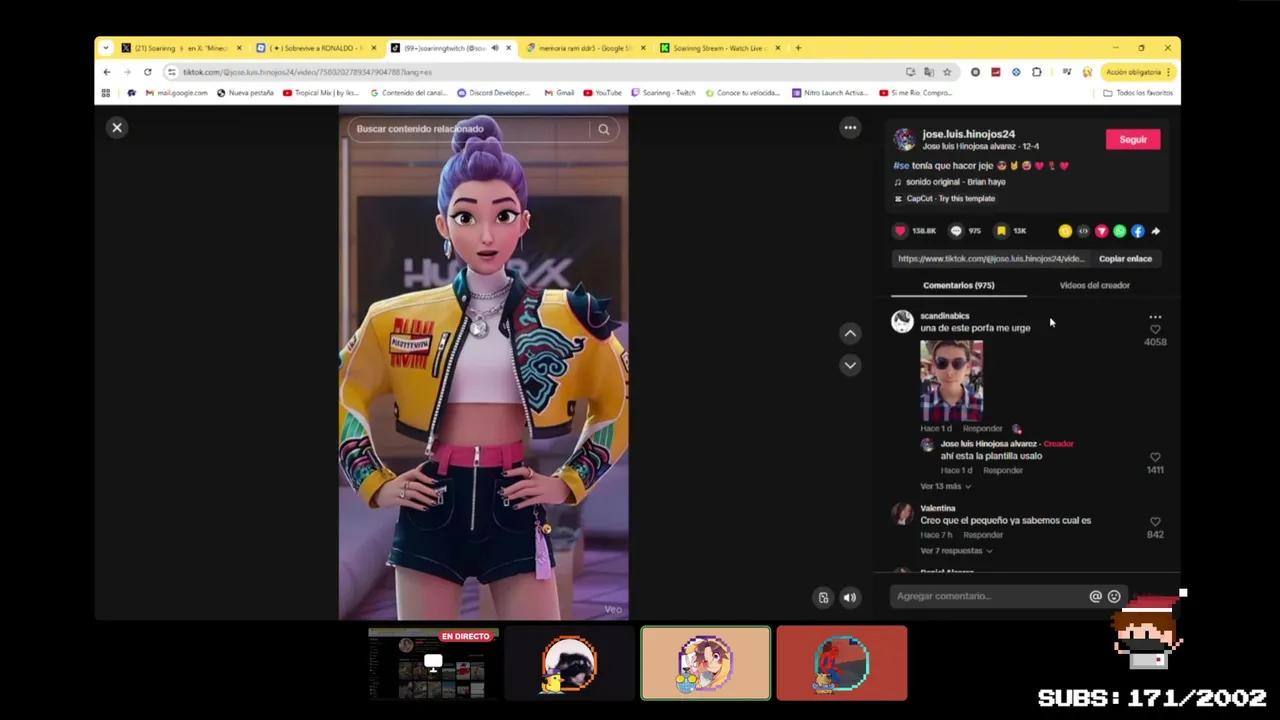
Task: Like the scandinabics comment heart
Action: (1155, 330)
